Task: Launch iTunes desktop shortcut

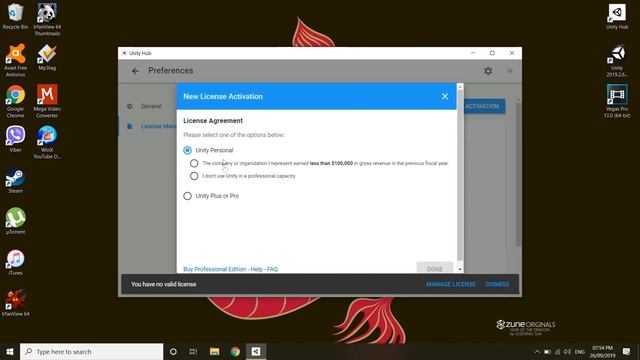Action: [16, 262]
